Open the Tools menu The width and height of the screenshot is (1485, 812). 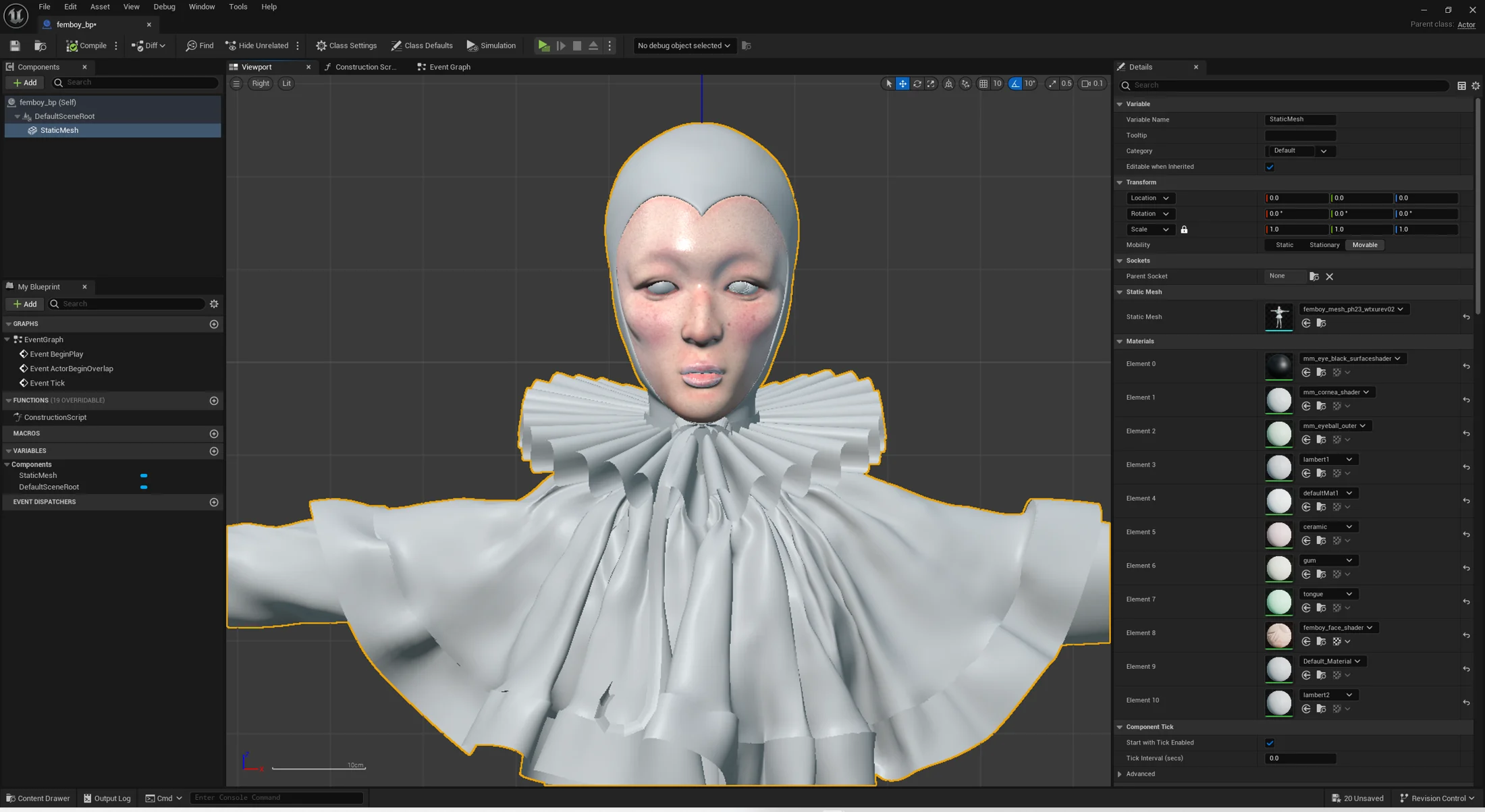[x=238, y=7]
